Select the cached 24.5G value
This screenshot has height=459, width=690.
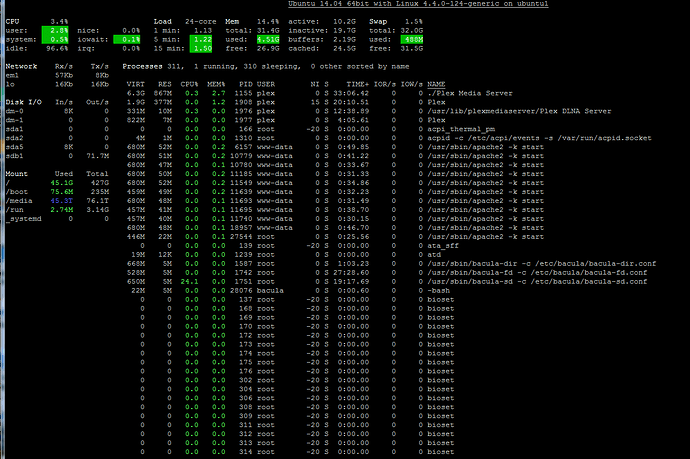pos(344,48)
